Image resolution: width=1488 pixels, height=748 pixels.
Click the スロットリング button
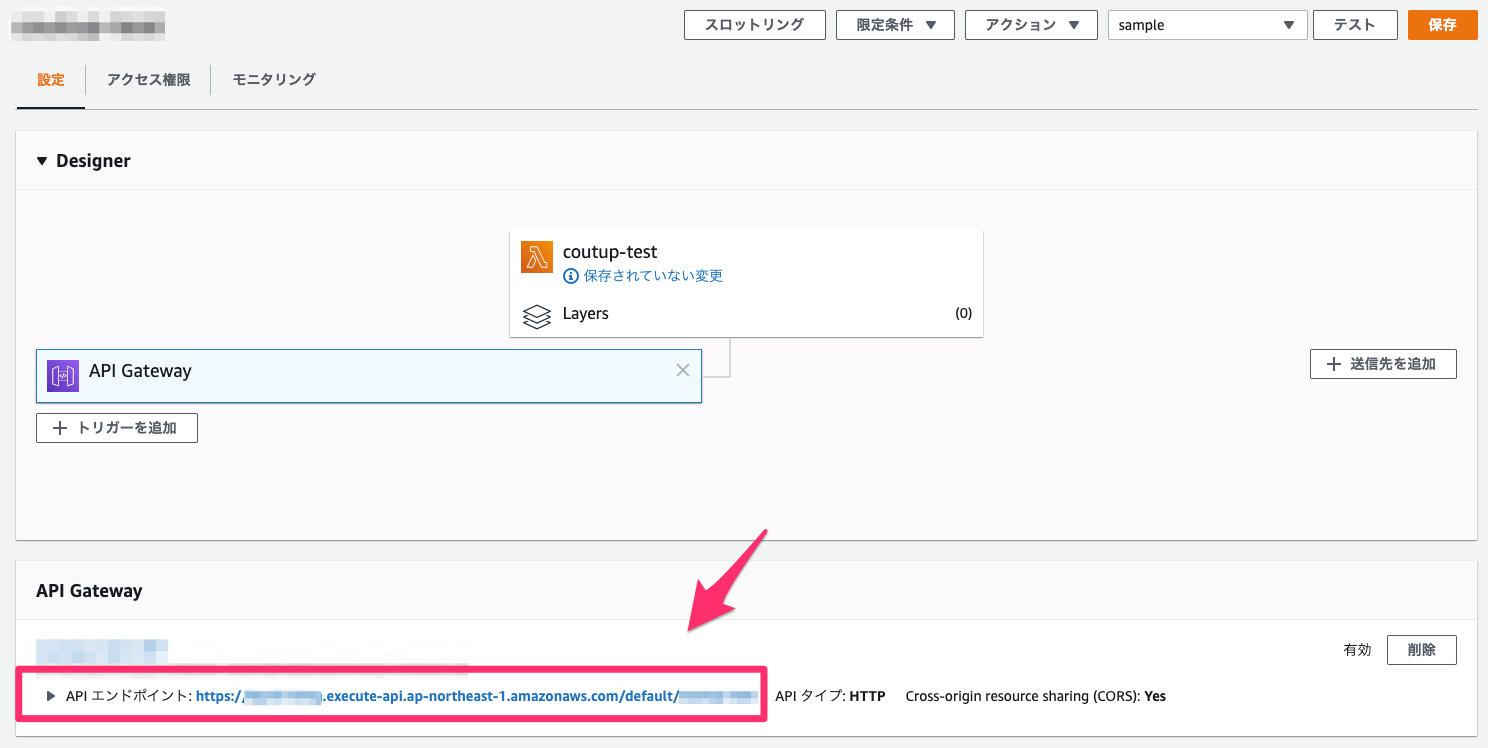coord(754,25)
